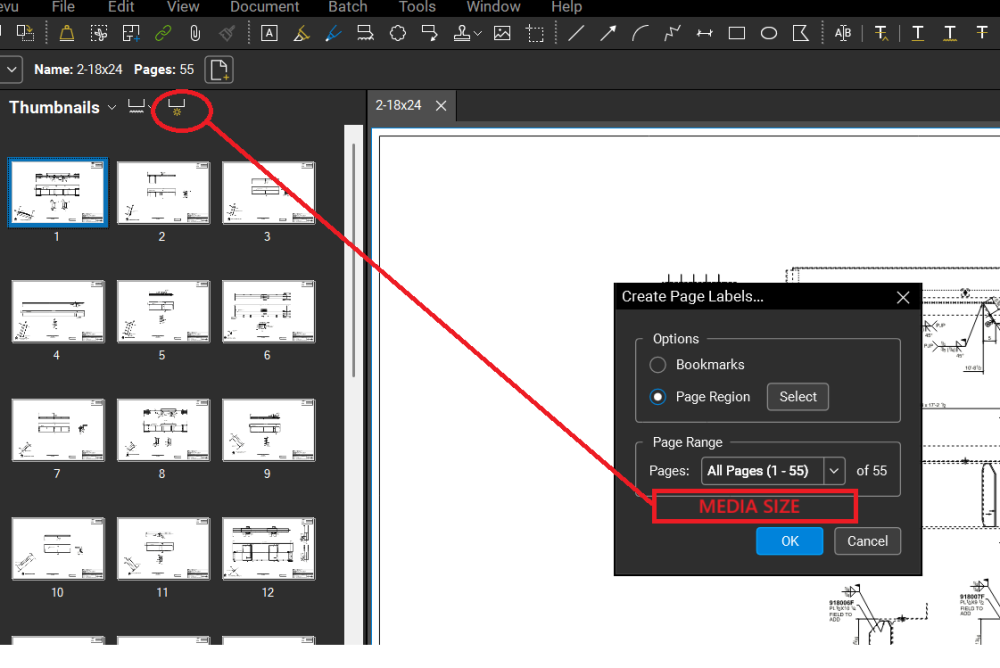Screen dimensions: 1000x668
Task: Click OK in Create Page Labels
Action: 790,541
